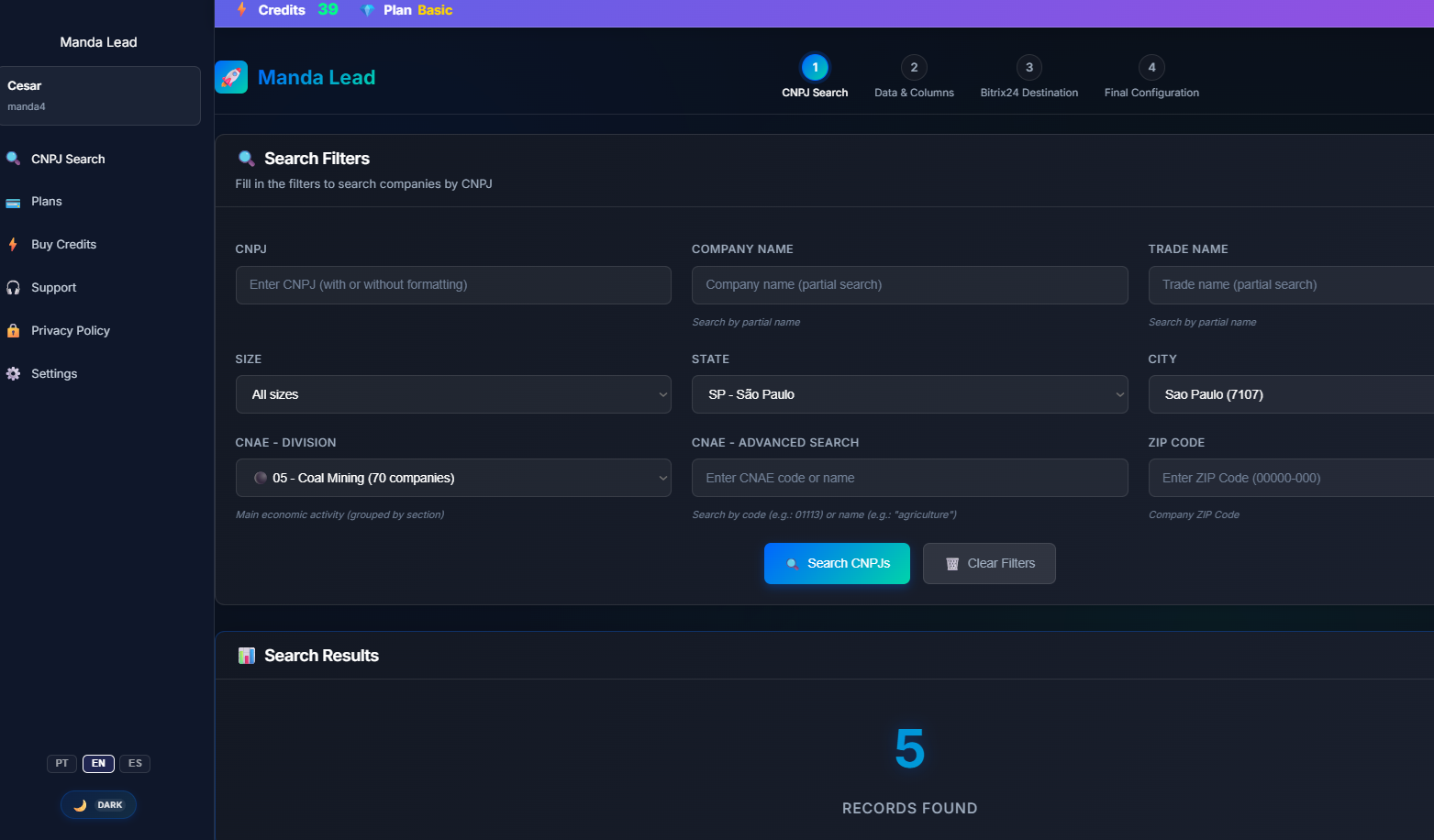The width and height of the screenshot is (1434, 840).
Task: Switch language to ES
Action: 135,764
